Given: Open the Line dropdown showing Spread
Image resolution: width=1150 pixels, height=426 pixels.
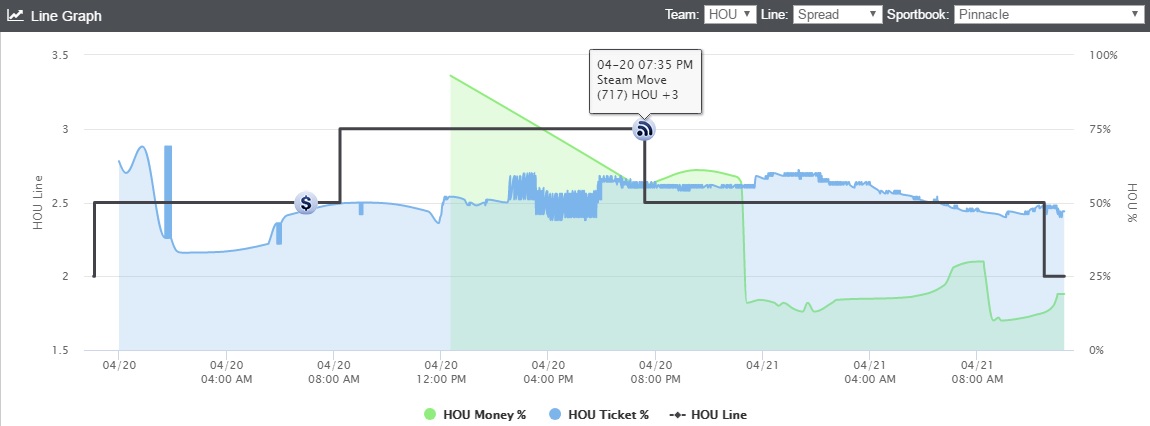Looking at the screenshot, I should coord(838,15).
